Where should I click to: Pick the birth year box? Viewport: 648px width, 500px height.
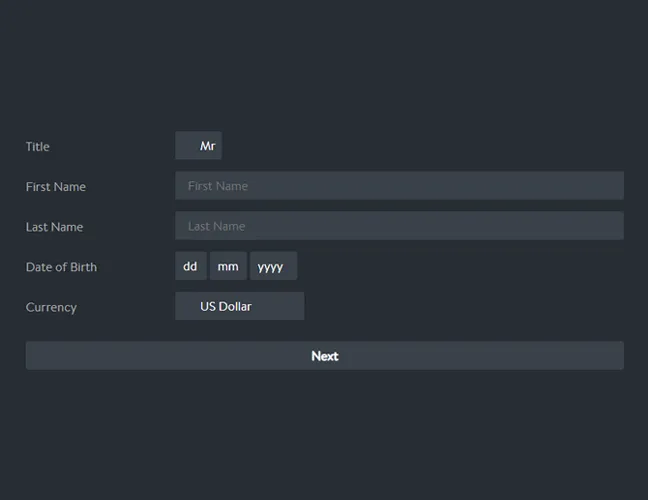(x=272, y=266)
